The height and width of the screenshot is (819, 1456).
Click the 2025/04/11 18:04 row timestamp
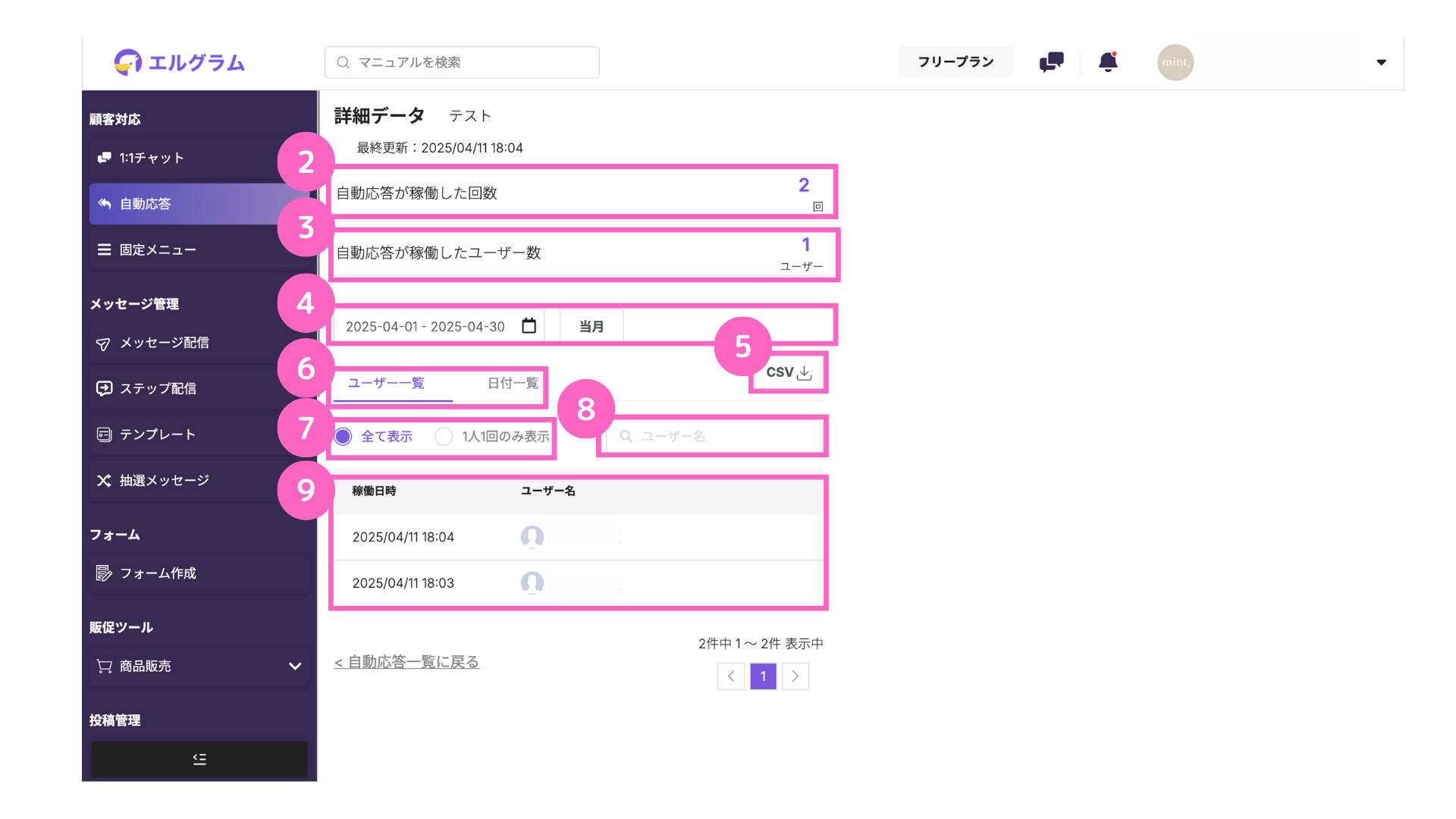click(x=403, y=537)
